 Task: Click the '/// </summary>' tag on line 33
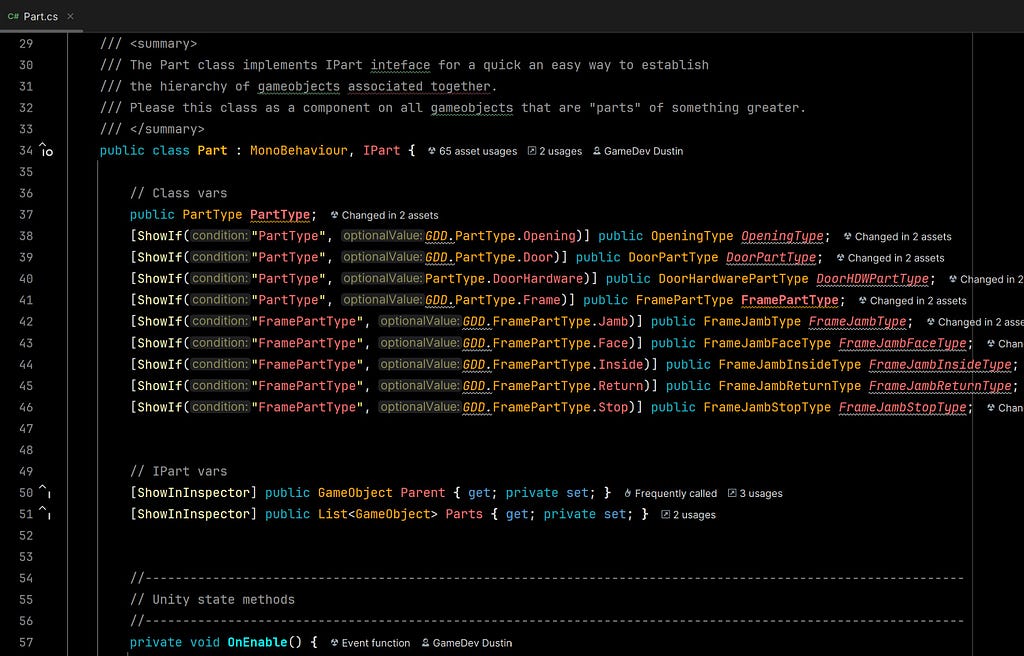[152, 129]
